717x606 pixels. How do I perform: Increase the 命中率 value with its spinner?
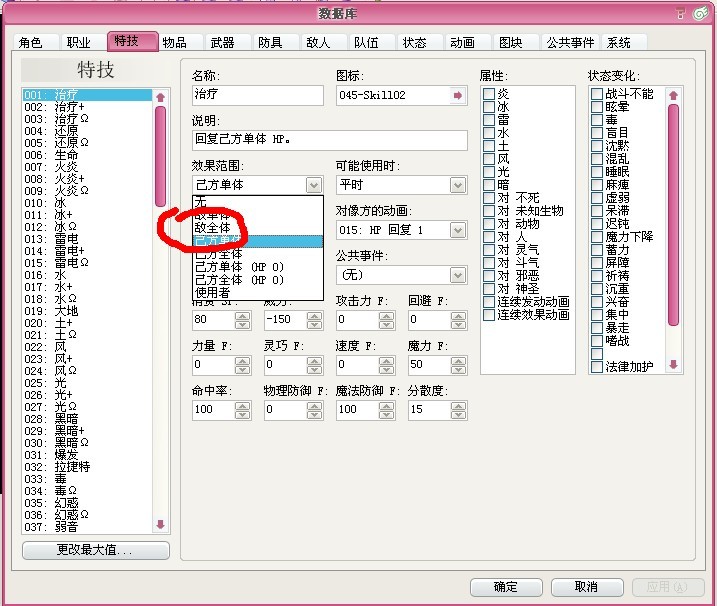pyautogui.click(x=243, y=406)
